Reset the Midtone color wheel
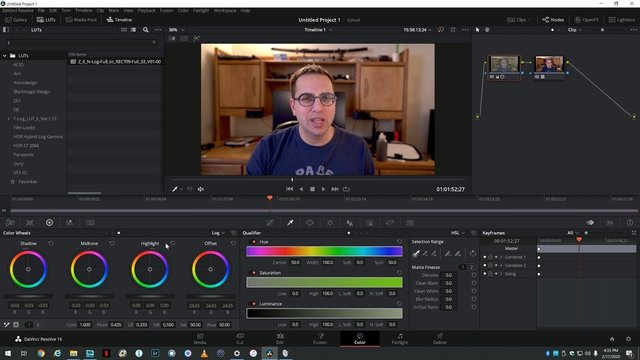The image size is (640, 360). coord(112,243)
